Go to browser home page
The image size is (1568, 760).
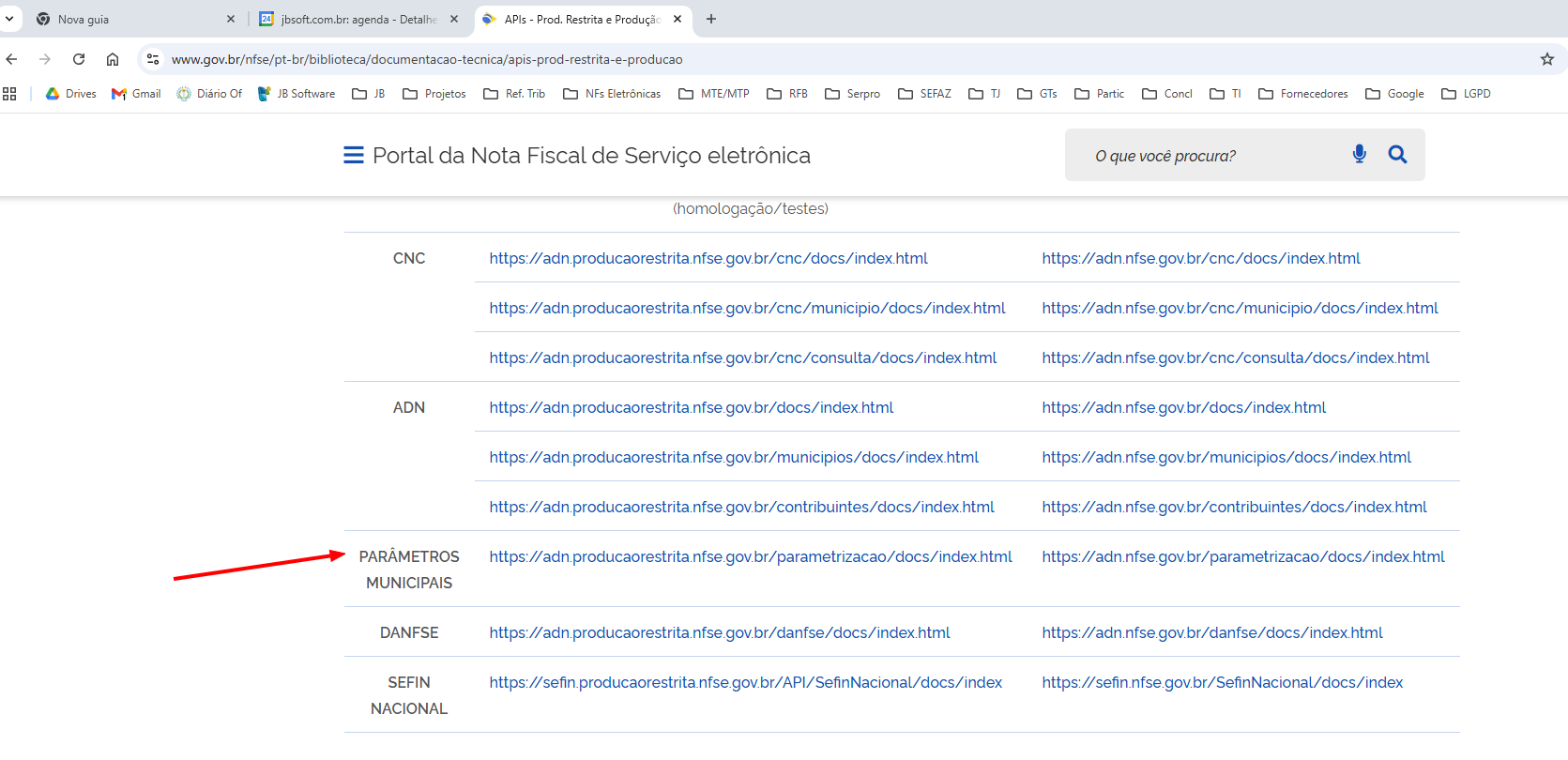pyautogui.click(x=113, y=59)
